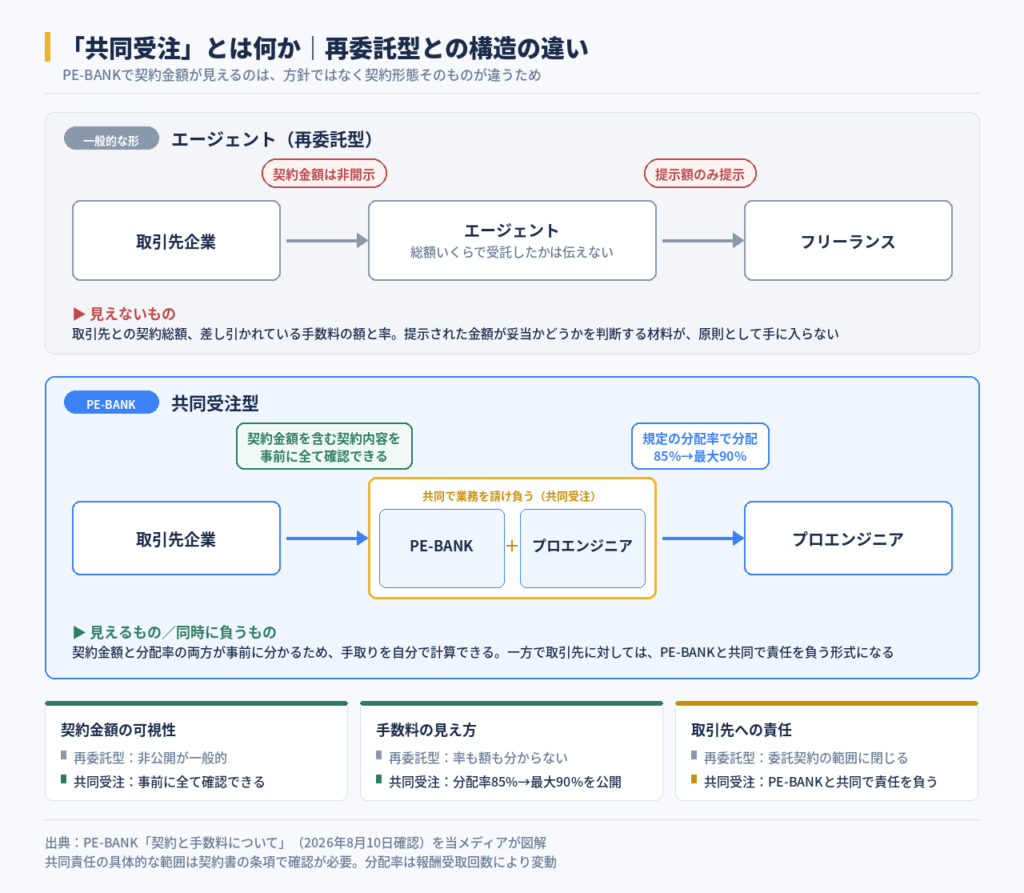This screenshot has height=893, width=1024.
Task: Click the 提示額のみ提示 red label
Action: 700,174
